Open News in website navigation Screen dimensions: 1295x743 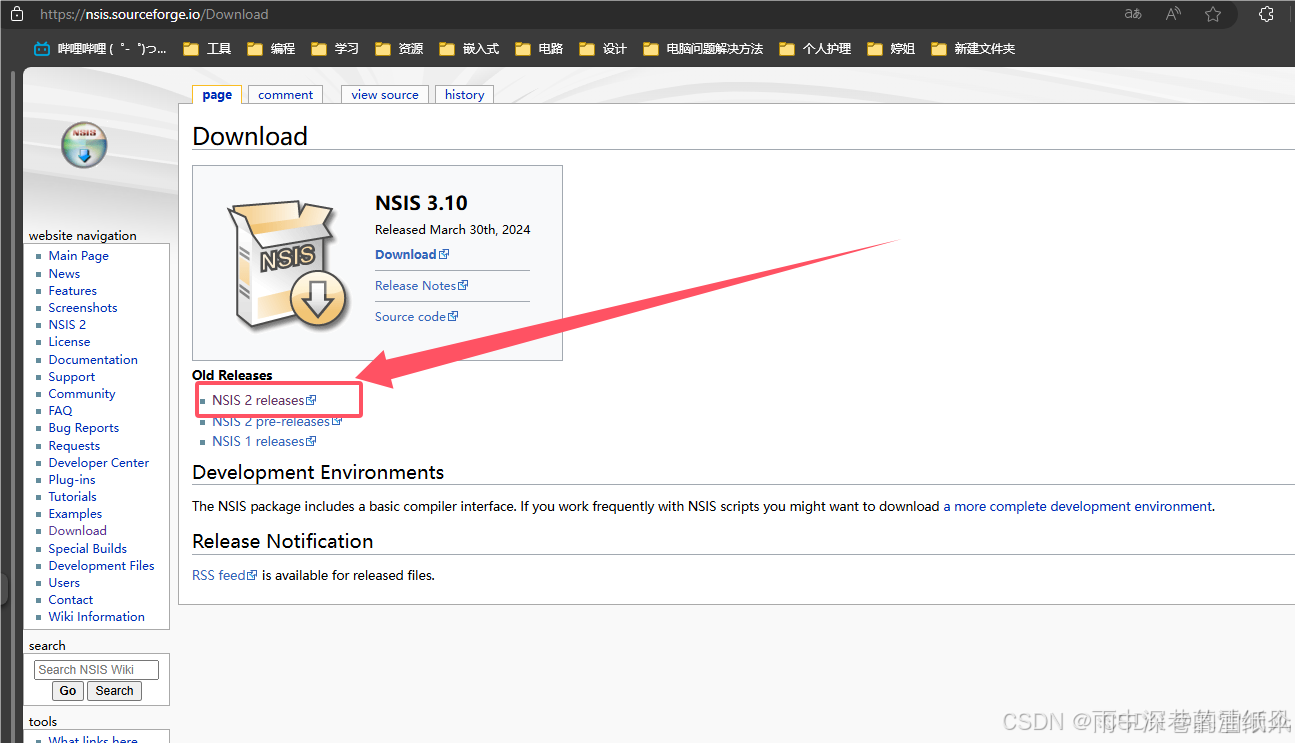64,273
